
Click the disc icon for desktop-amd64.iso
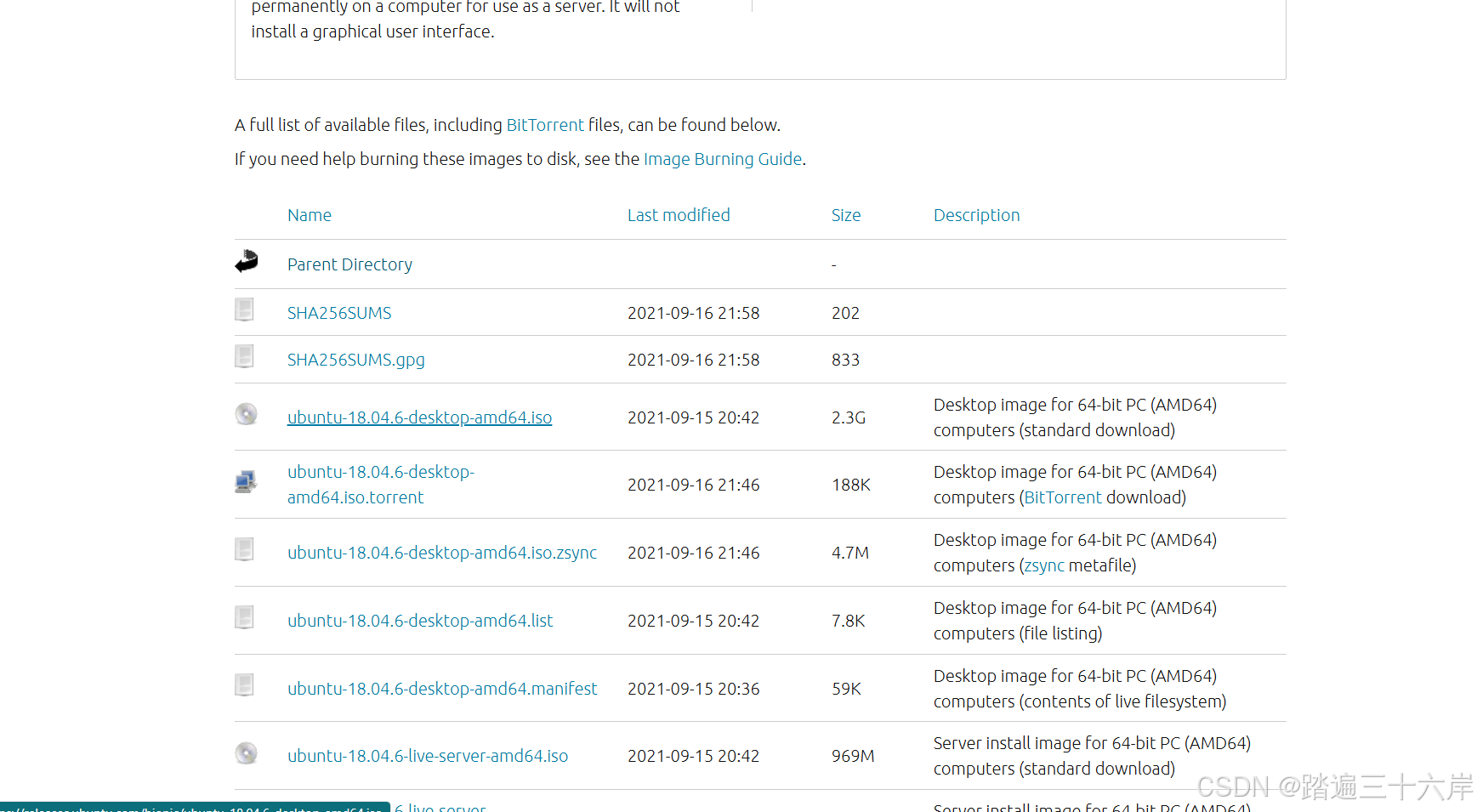point(247,414)
